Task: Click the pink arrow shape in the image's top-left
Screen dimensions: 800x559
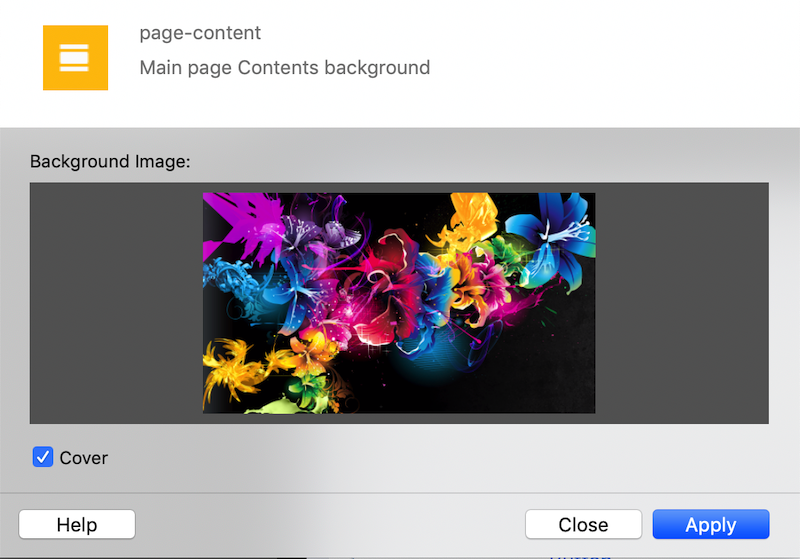Action: click(x=240, y=220)
